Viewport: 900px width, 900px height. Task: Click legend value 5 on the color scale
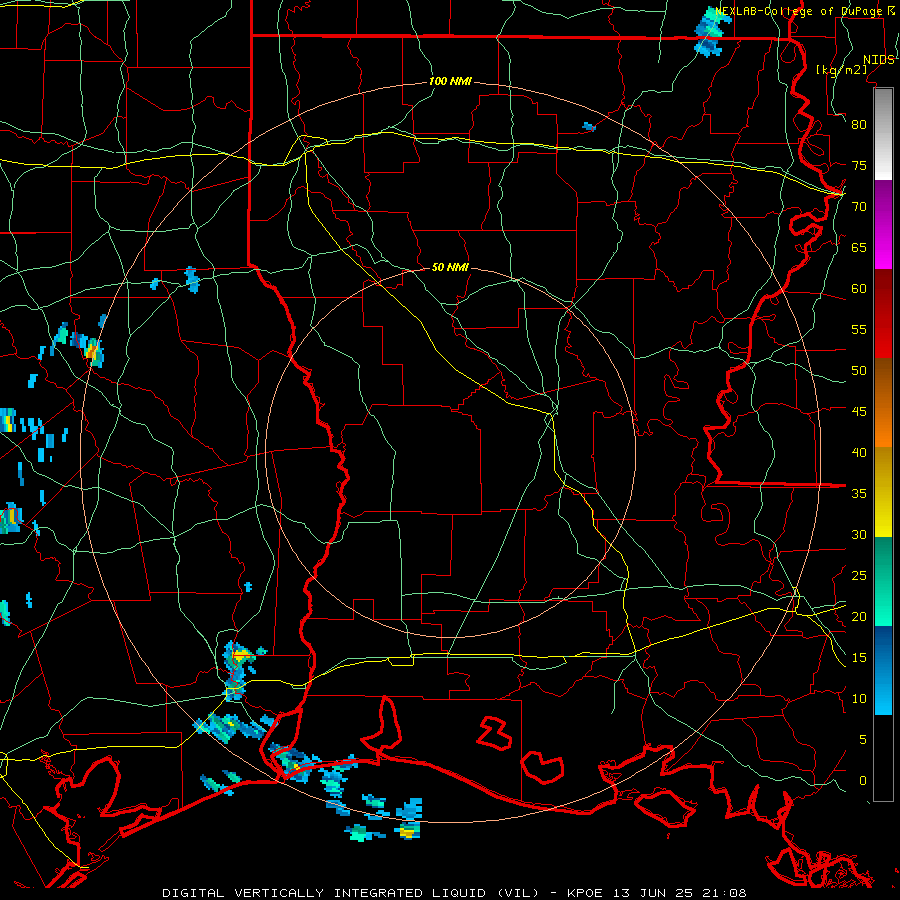863,740
